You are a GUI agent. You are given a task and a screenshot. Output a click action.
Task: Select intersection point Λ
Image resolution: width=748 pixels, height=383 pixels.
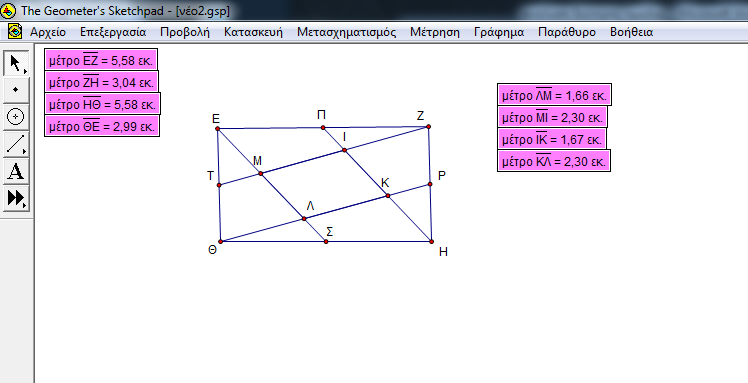tap(304, 219)
